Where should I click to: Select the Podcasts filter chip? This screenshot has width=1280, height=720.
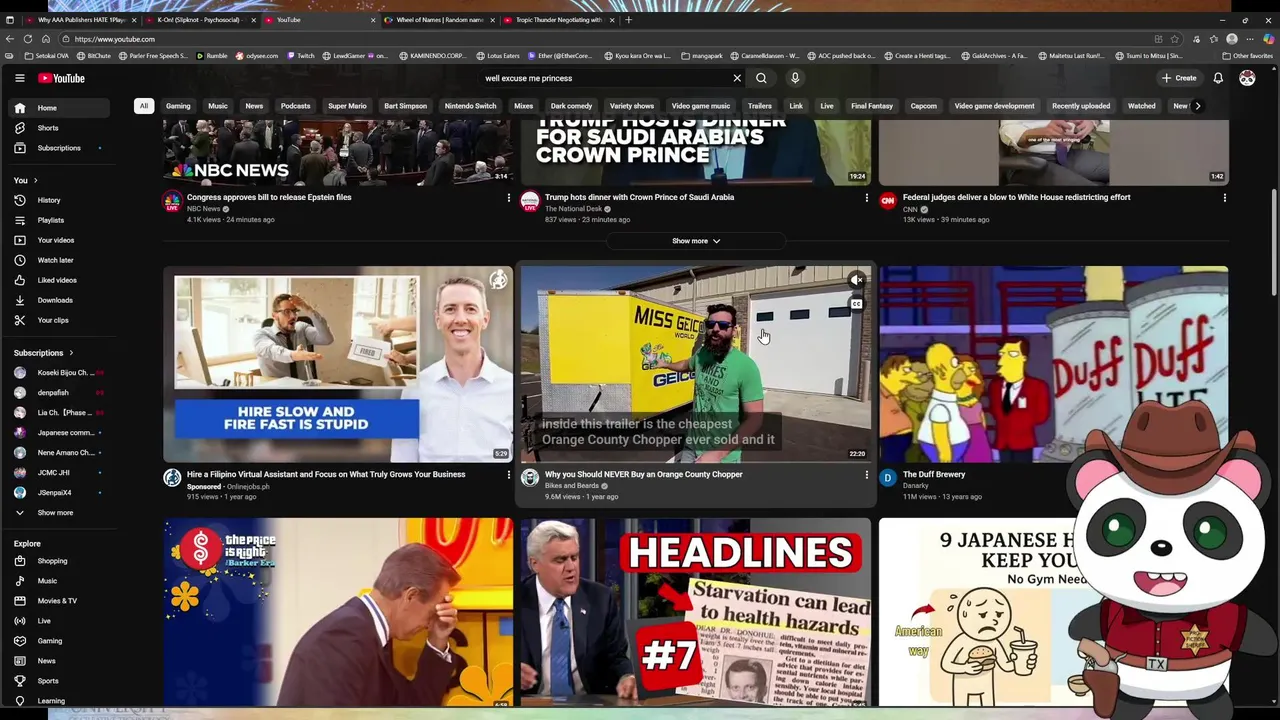[x=295, y=106]
